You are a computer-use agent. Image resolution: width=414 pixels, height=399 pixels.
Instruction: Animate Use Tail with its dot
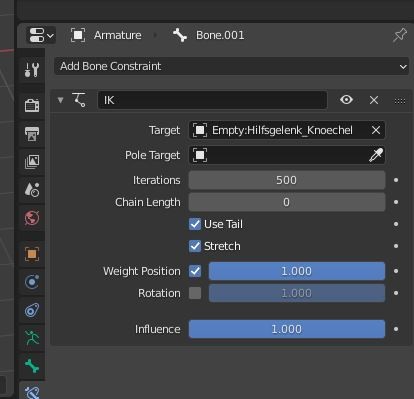396,224
